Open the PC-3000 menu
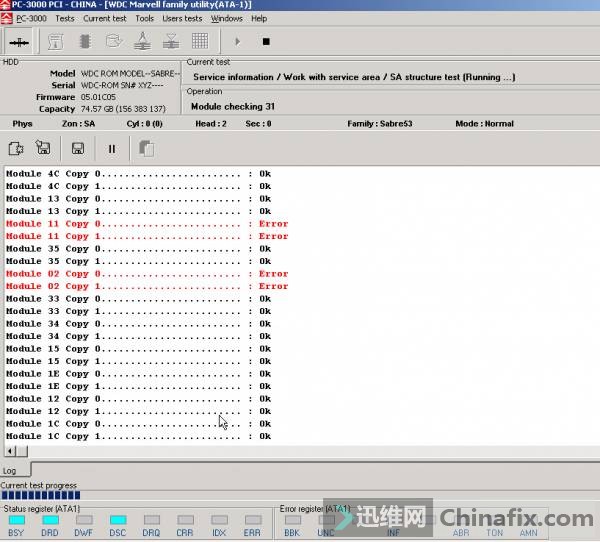Image resolution: width=600 pixels, height=542 pixels. coord(31,18)
